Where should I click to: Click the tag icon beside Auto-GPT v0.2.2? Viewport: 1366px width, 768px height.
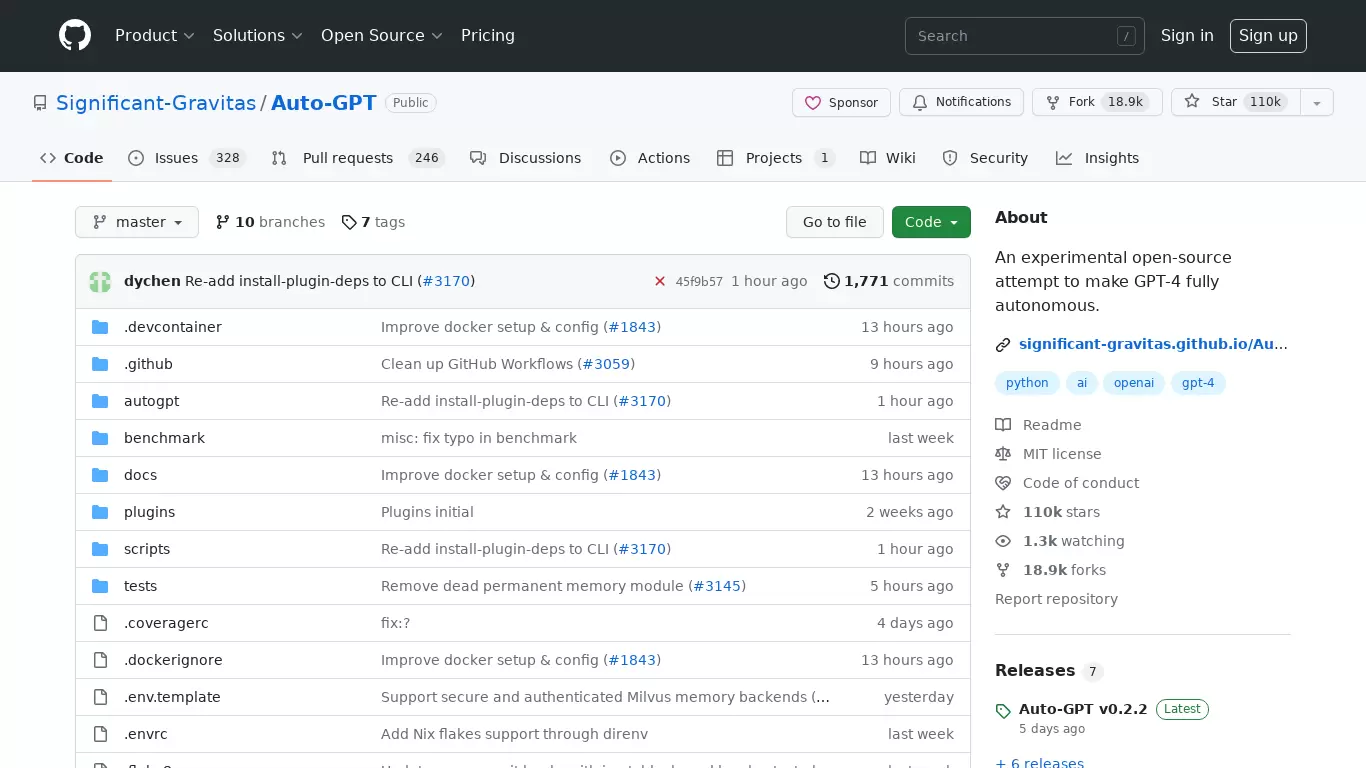(x=1003, y=711)
